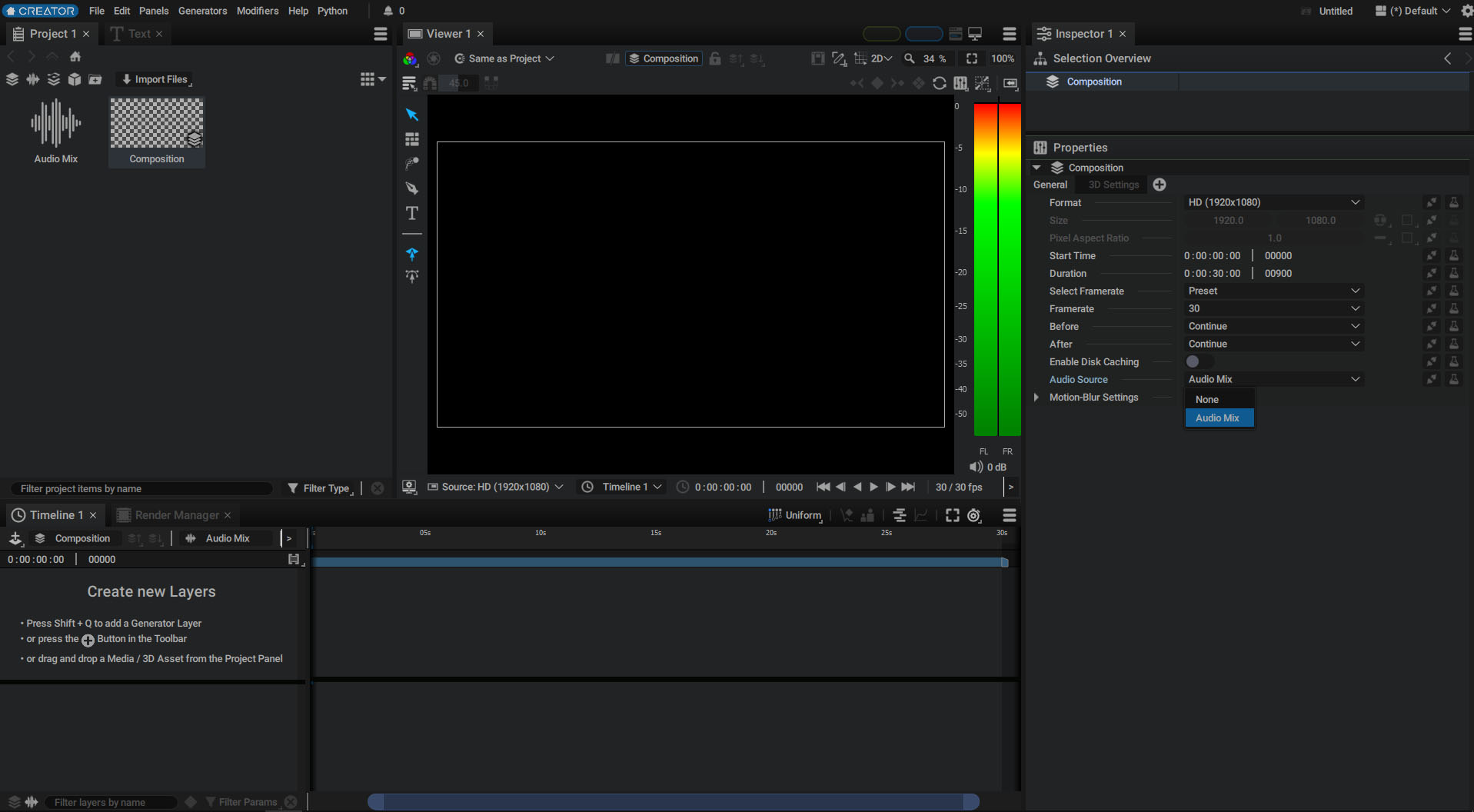This screenshot has height=812, width=1474.
Task: Click the viewer refresh icon
Action: click(940, 83)
